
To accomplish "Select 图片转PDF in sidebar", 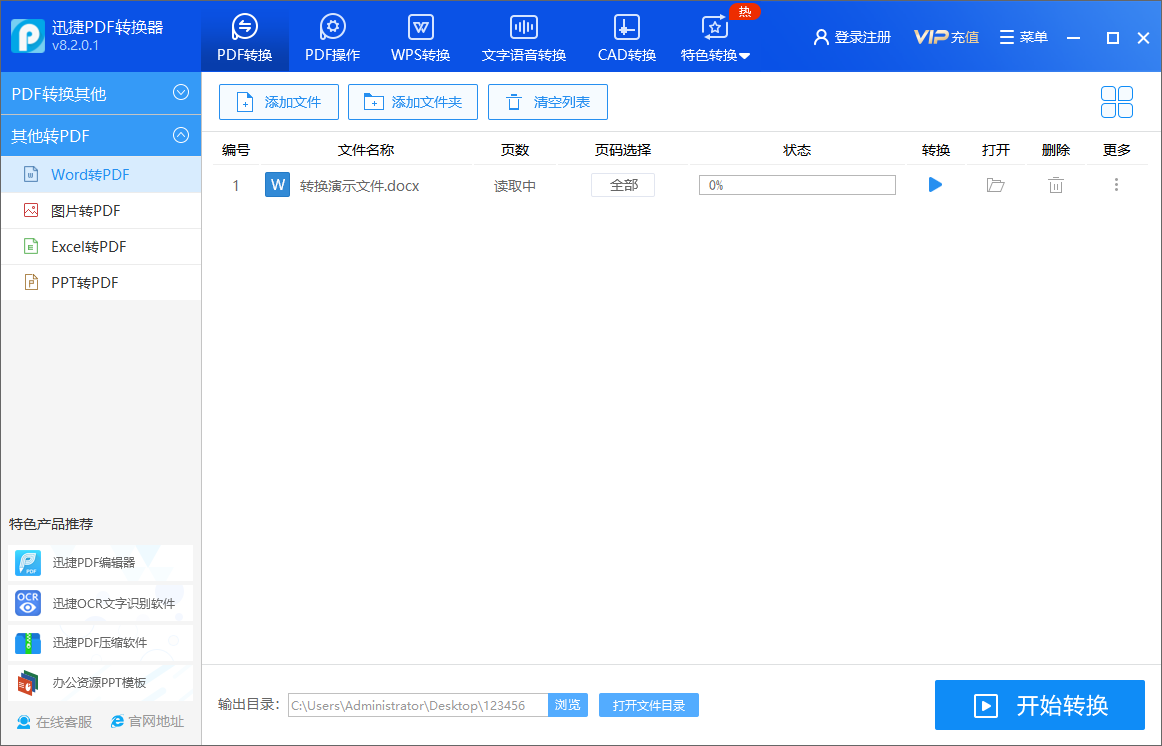I will [101, 210].
